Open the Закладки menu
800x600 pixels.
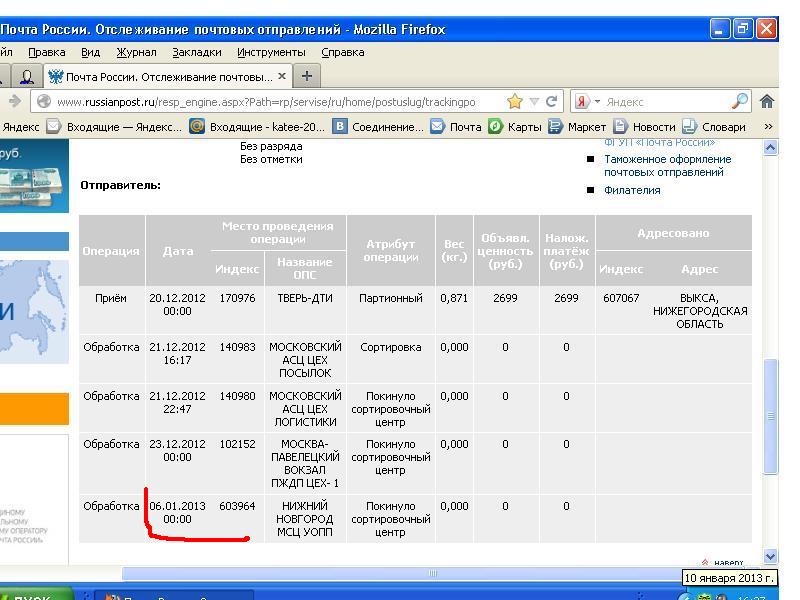(196, 52)
